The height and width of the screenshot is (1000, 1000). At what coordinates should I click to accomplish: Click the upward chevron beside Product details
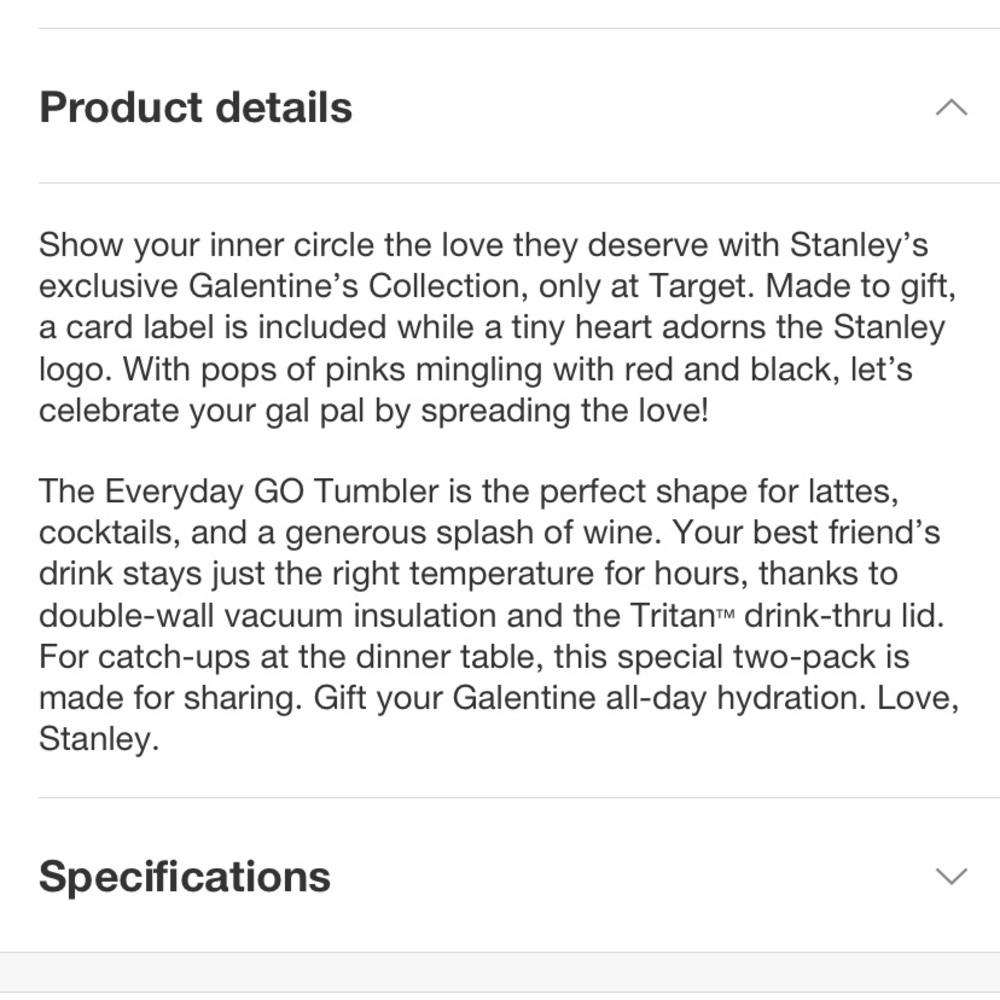[x=952, y=106]
